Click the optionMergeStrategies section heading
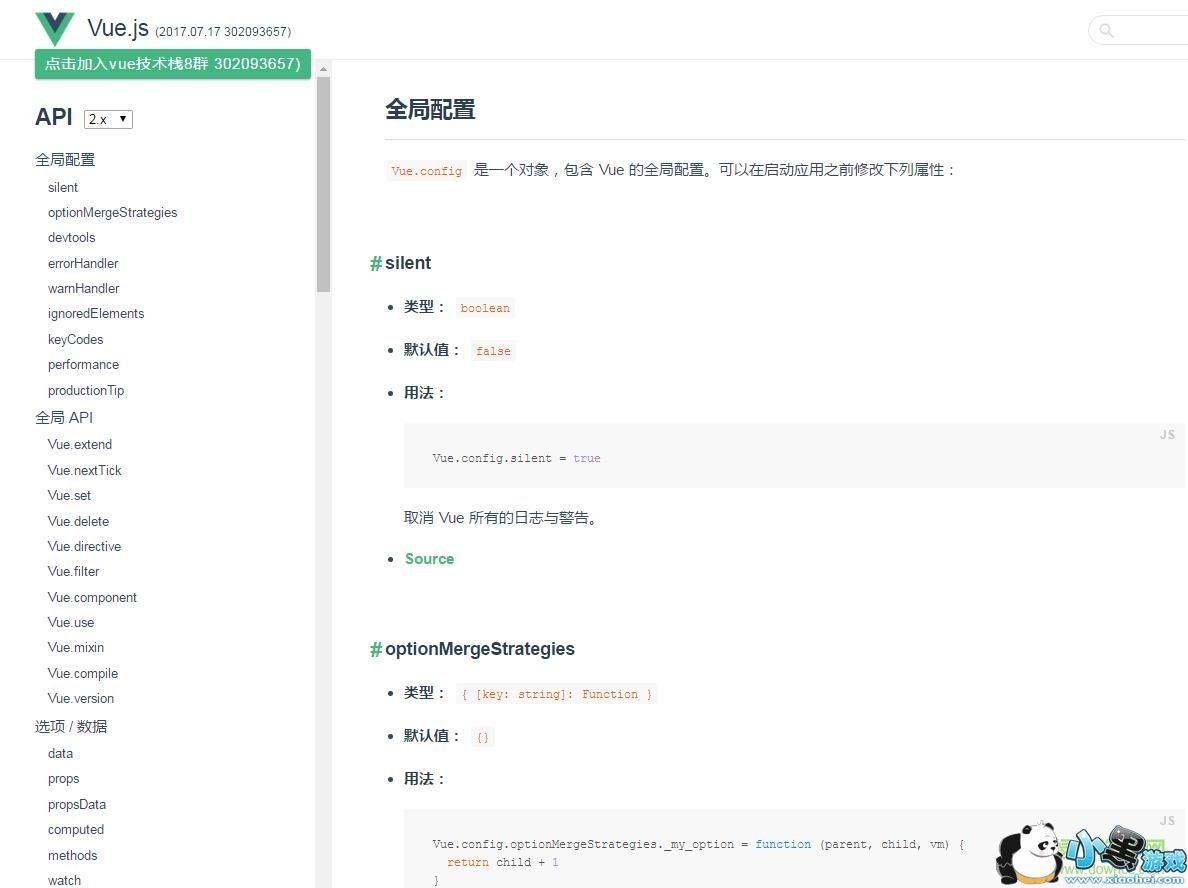The image size is (1188, 888). tap(480, 649)
